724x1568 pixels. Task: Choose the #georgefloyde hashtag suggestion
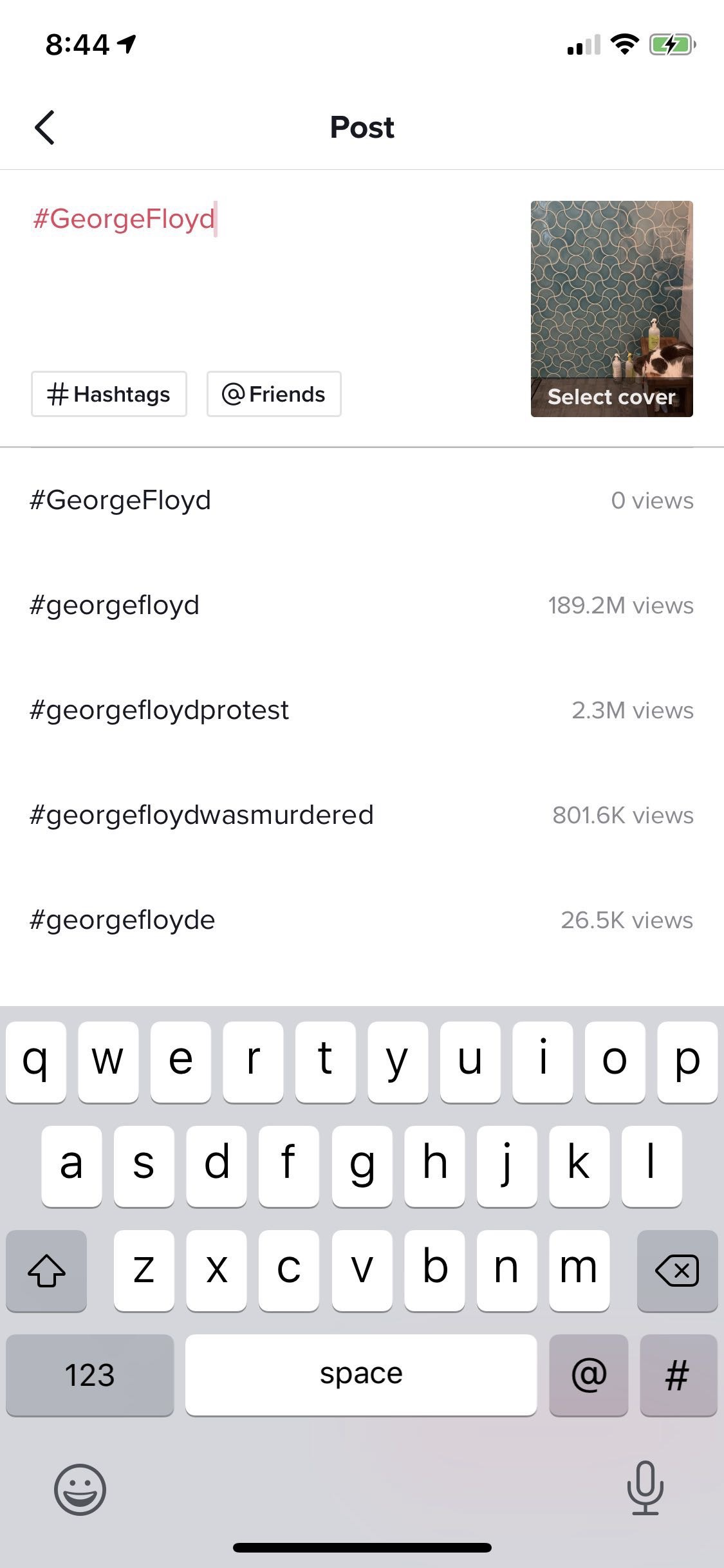pos(360,920)
